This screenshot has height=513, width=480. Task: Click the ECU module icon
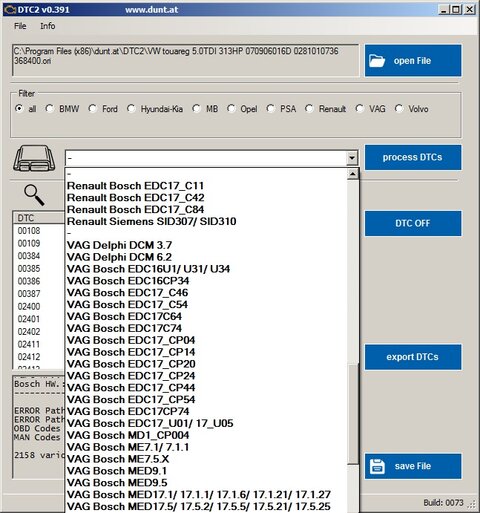coord(34,158)
